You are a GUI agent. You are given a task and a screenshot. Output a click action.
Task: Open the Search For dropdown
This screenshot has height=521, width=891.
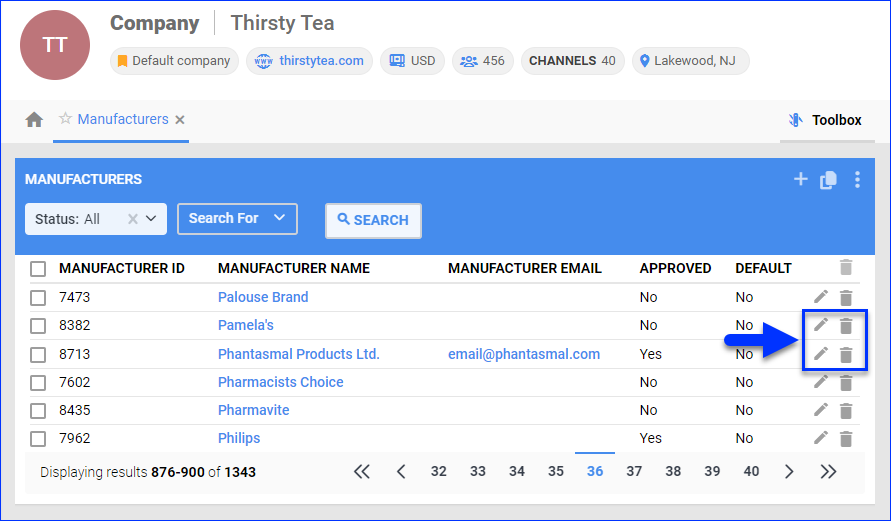tap(237, 219)
